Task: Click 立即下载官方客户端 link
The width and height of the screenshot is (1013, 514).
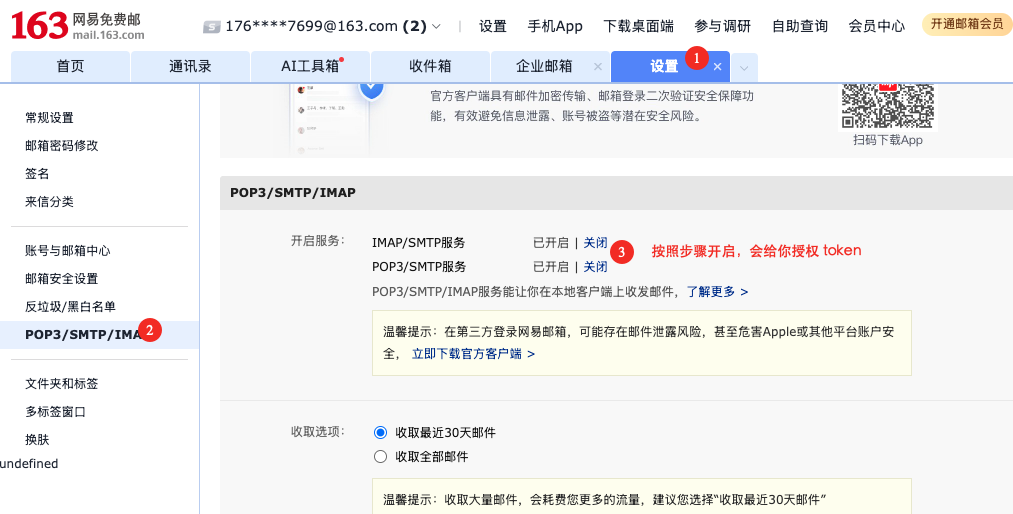Action: (x=473, y=354)
